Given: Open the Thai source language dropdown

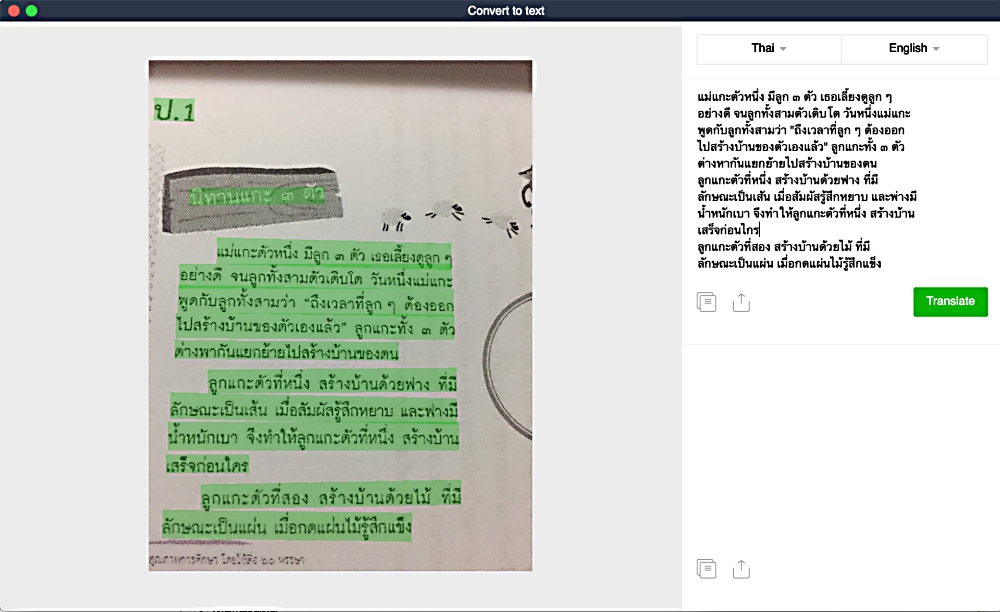Looking at the screenshot, I should click(768, 49).
